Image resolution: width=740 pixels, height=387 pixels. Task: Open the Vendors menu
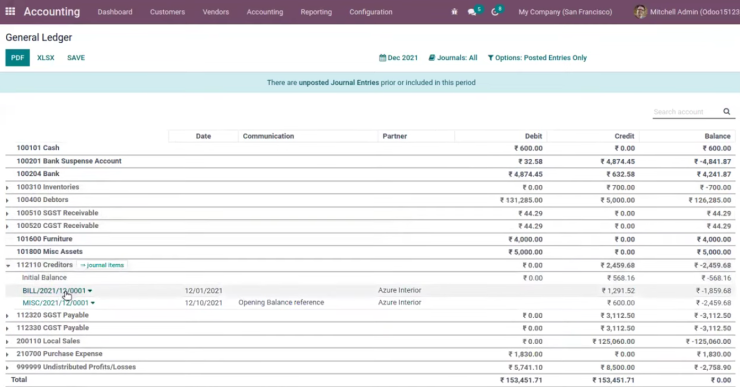(216, 12)
